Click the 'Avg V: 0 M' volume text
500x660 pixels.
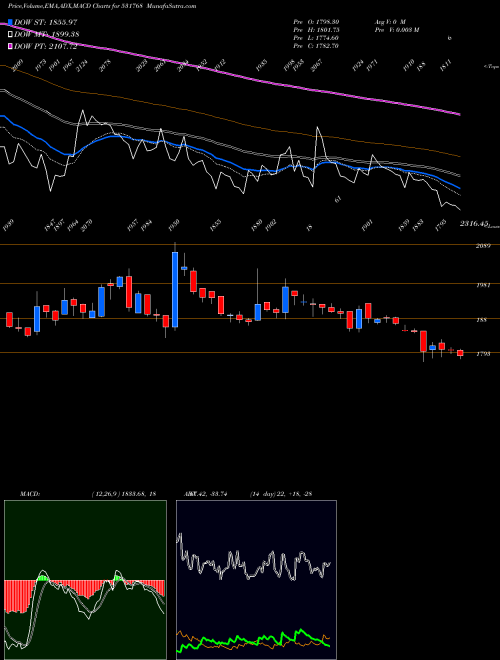click(x=390, y=22)
